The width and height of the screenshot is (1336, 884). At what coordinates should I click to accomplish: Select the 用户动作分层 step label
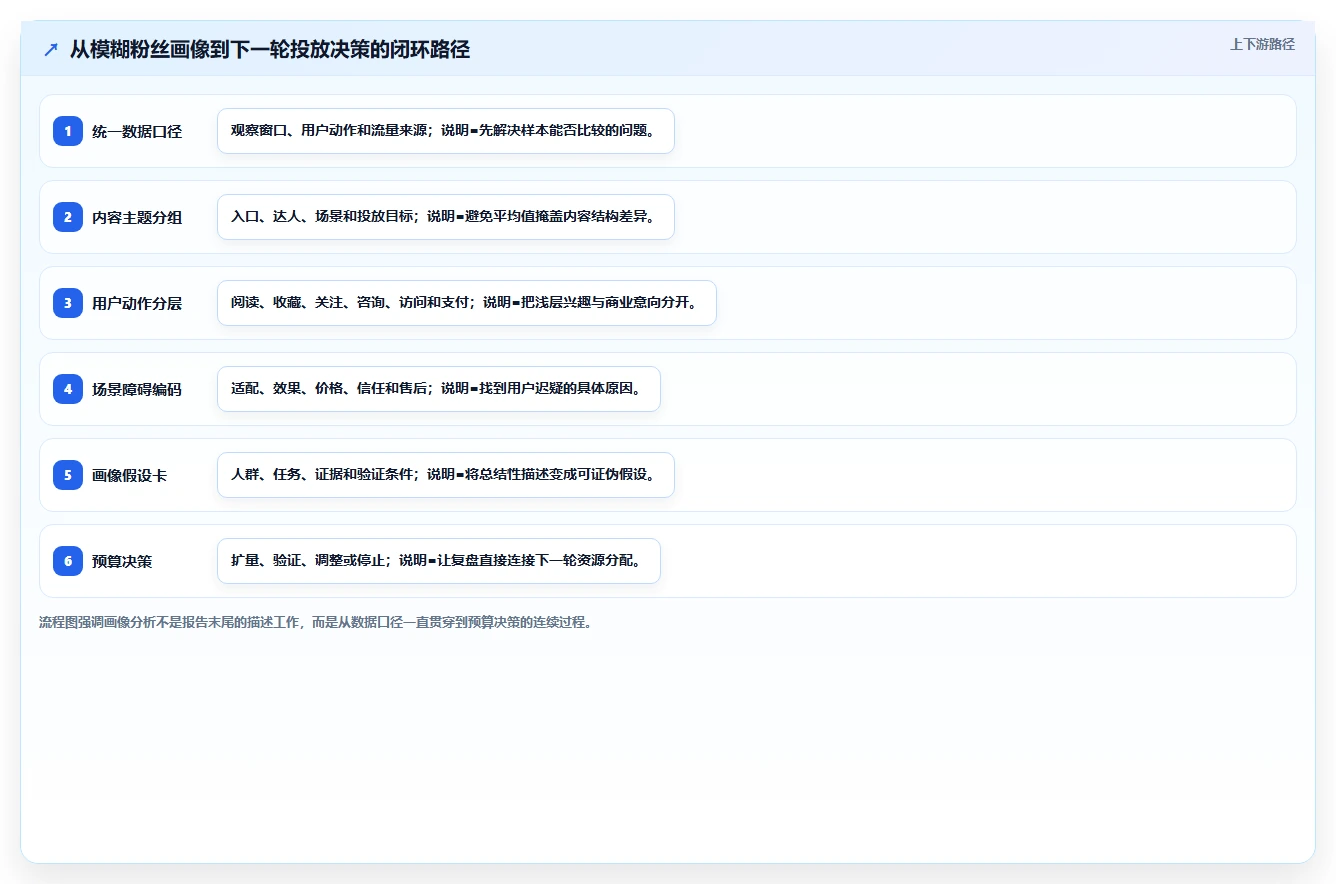click(137, 303)
